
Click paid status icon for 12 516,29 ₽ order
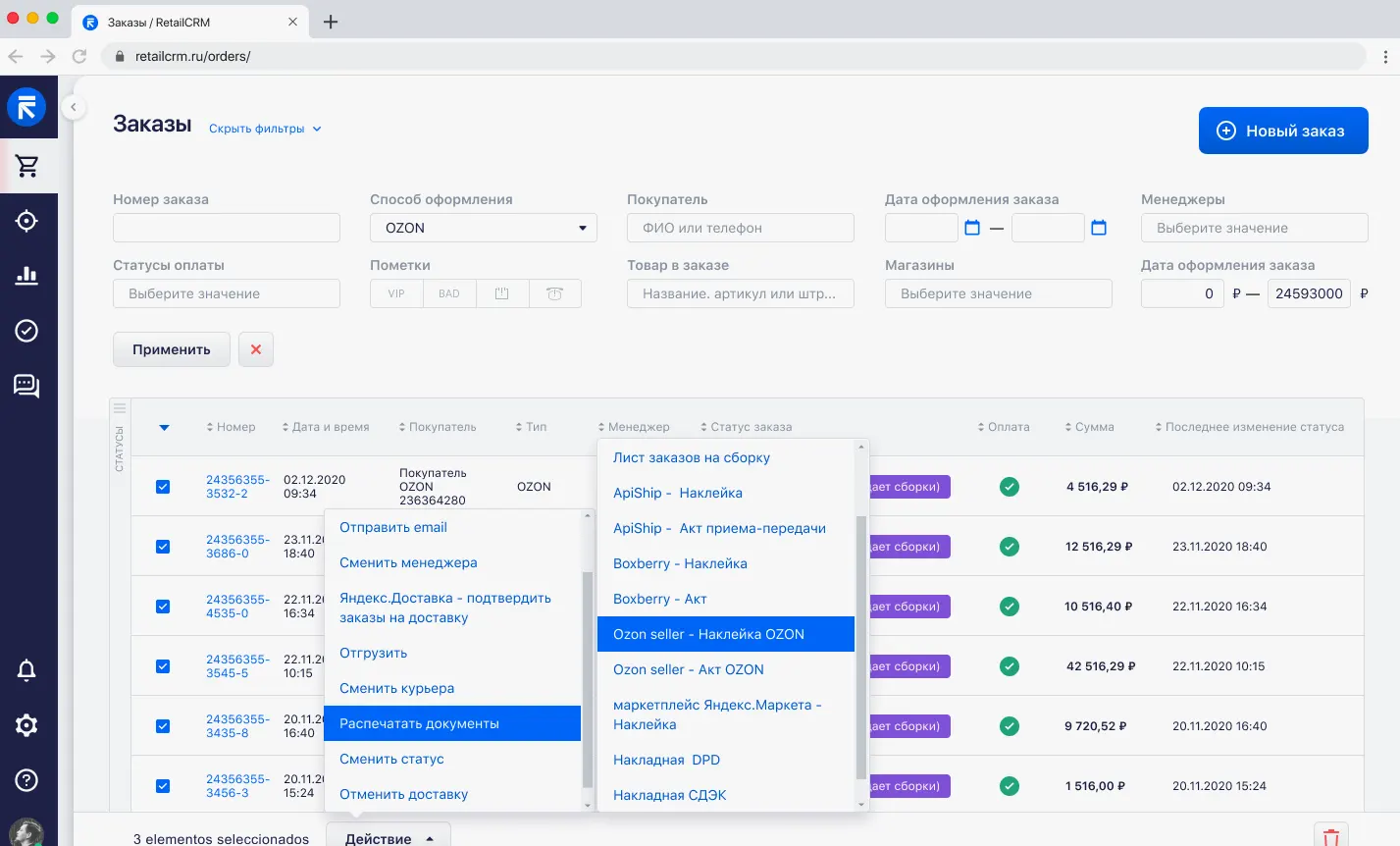[x=1009, y=547]
